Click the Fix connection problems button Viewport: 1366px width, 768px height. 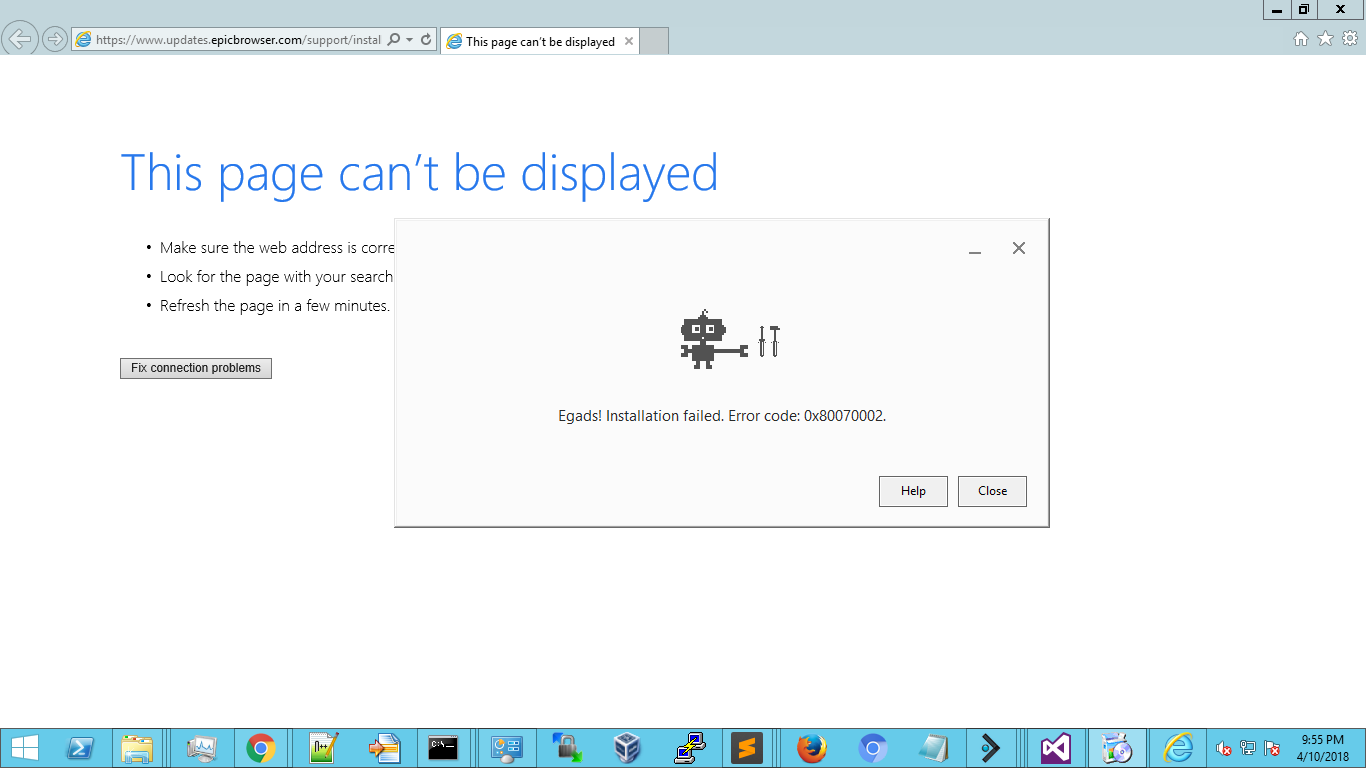point(195,368)
